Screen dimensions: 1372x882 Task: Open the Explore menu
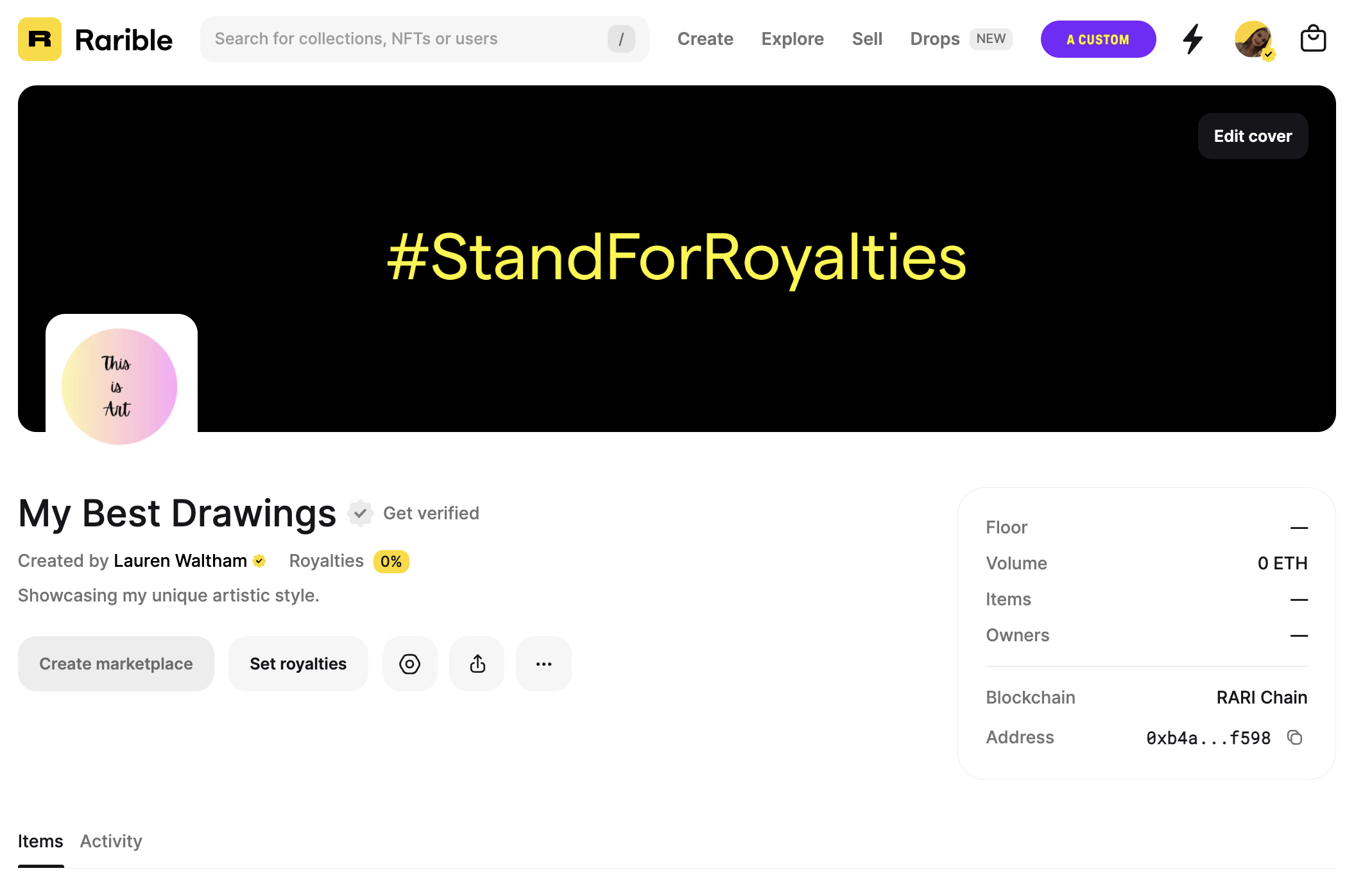(x=793, y=39)
